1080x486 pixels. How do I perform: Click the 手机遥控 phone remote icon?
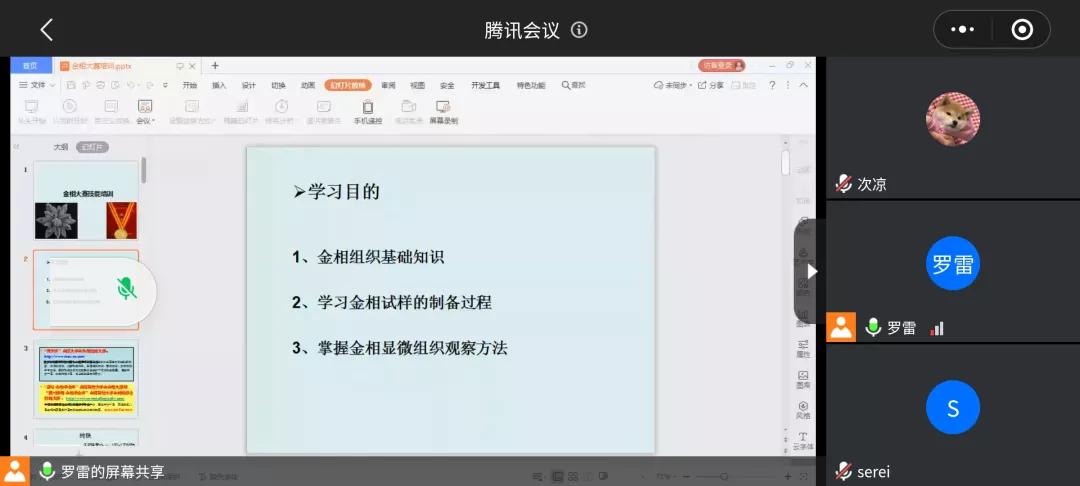click(367, 112)
